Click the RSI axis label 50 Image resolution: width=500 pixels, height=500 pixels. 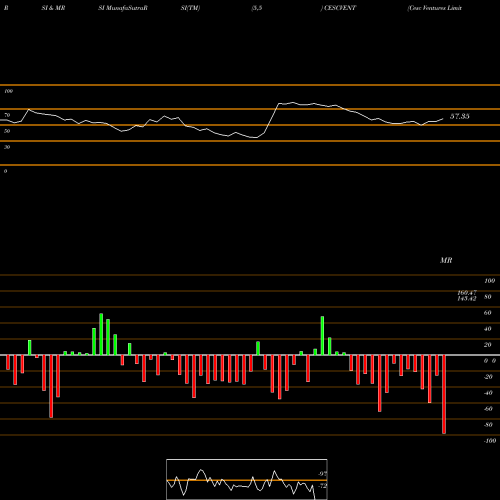pyautogui.click(x=7, y=131)
